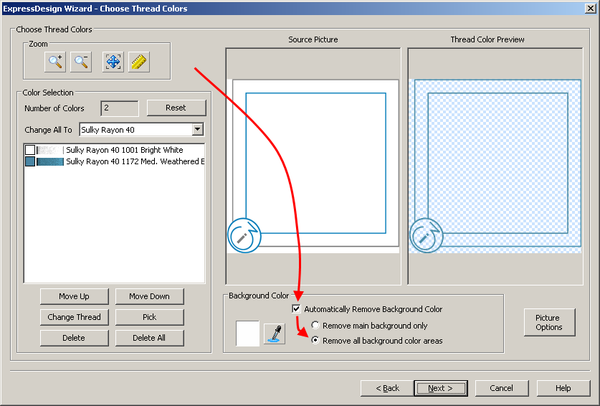Select the Zoom Out magnifier tool
This screenshot has height=406, width=600.
(x=81, y=62)
